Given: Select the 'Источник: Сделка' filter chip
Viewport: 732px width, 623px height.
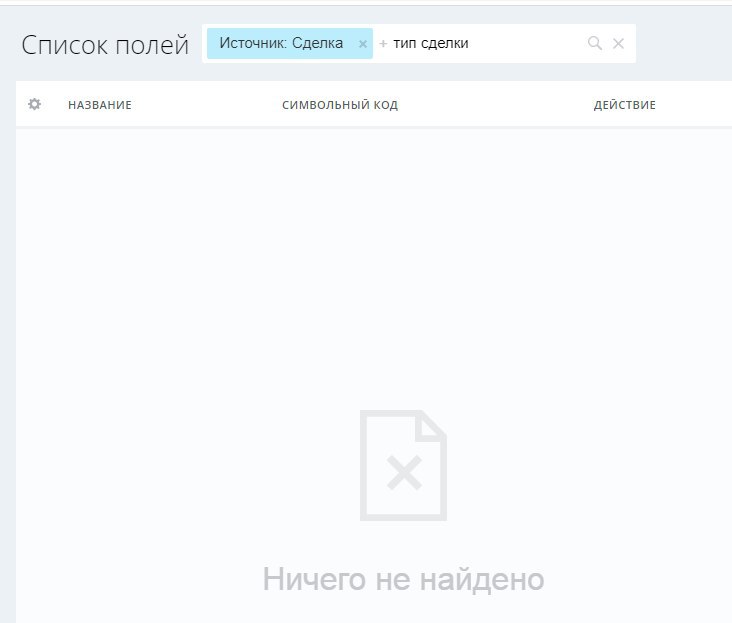Looking at the screenshot, I should click(x=289, y=43).
